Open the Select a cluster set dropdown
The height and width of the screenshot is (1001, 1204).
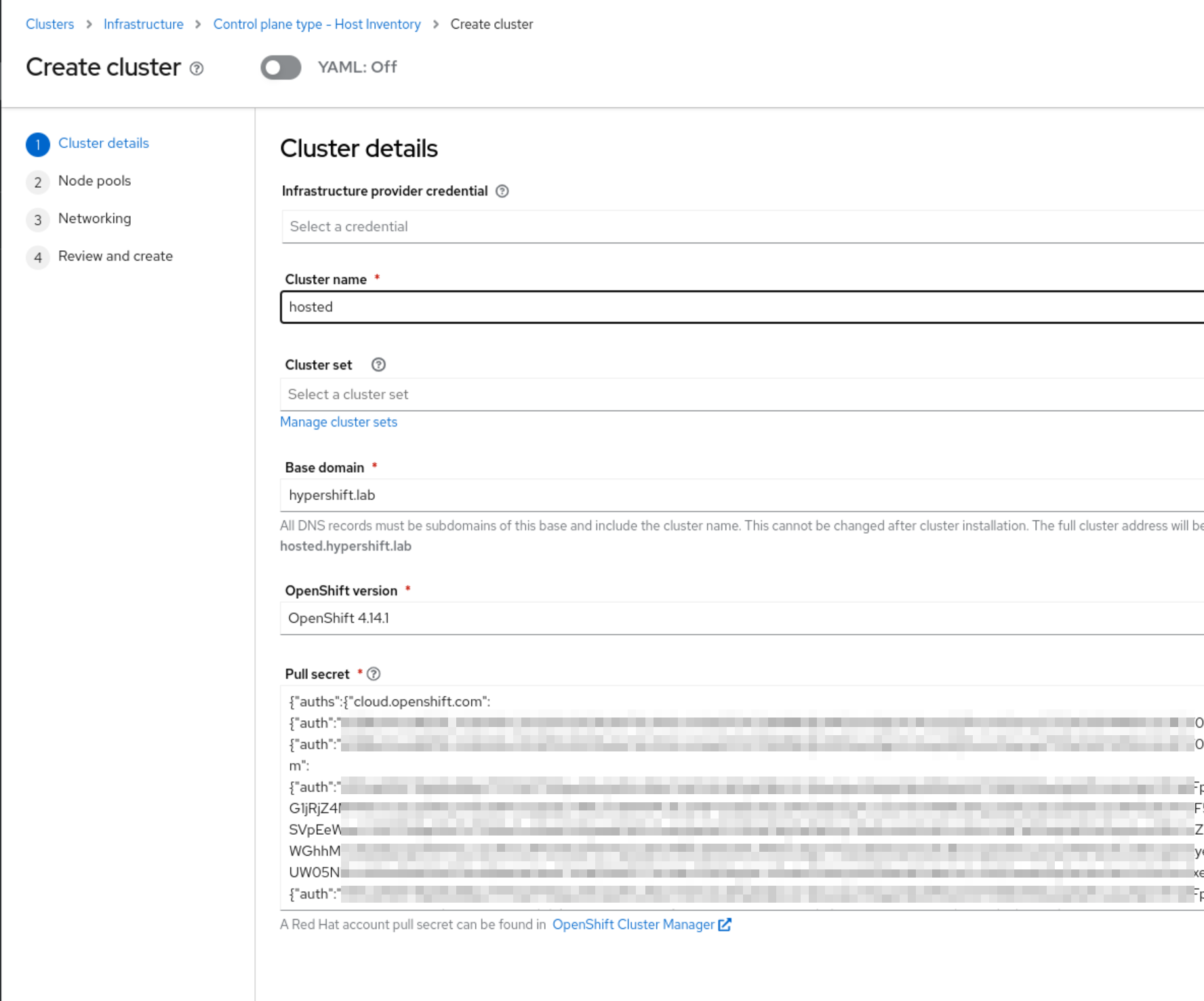click(742, 394)
